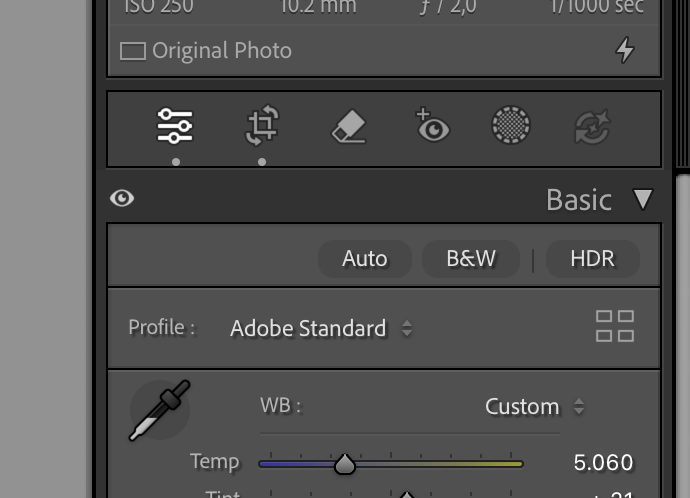690x498 pixels.
Task: Click the Temp slider handle
Action: pyautogui.click(x=345, y=464)
